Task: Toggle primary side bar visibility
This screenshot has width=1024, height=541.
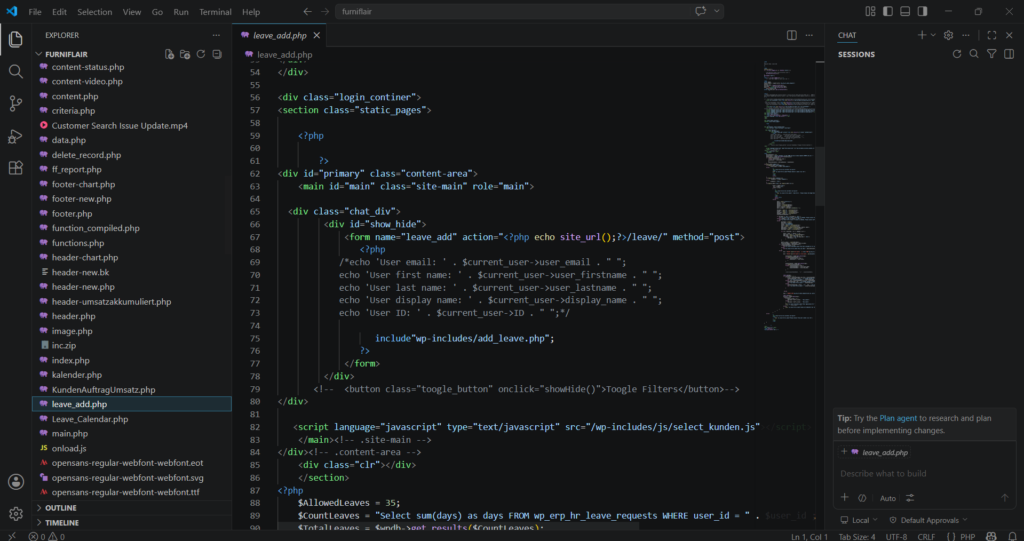Action: coord(888,11)
